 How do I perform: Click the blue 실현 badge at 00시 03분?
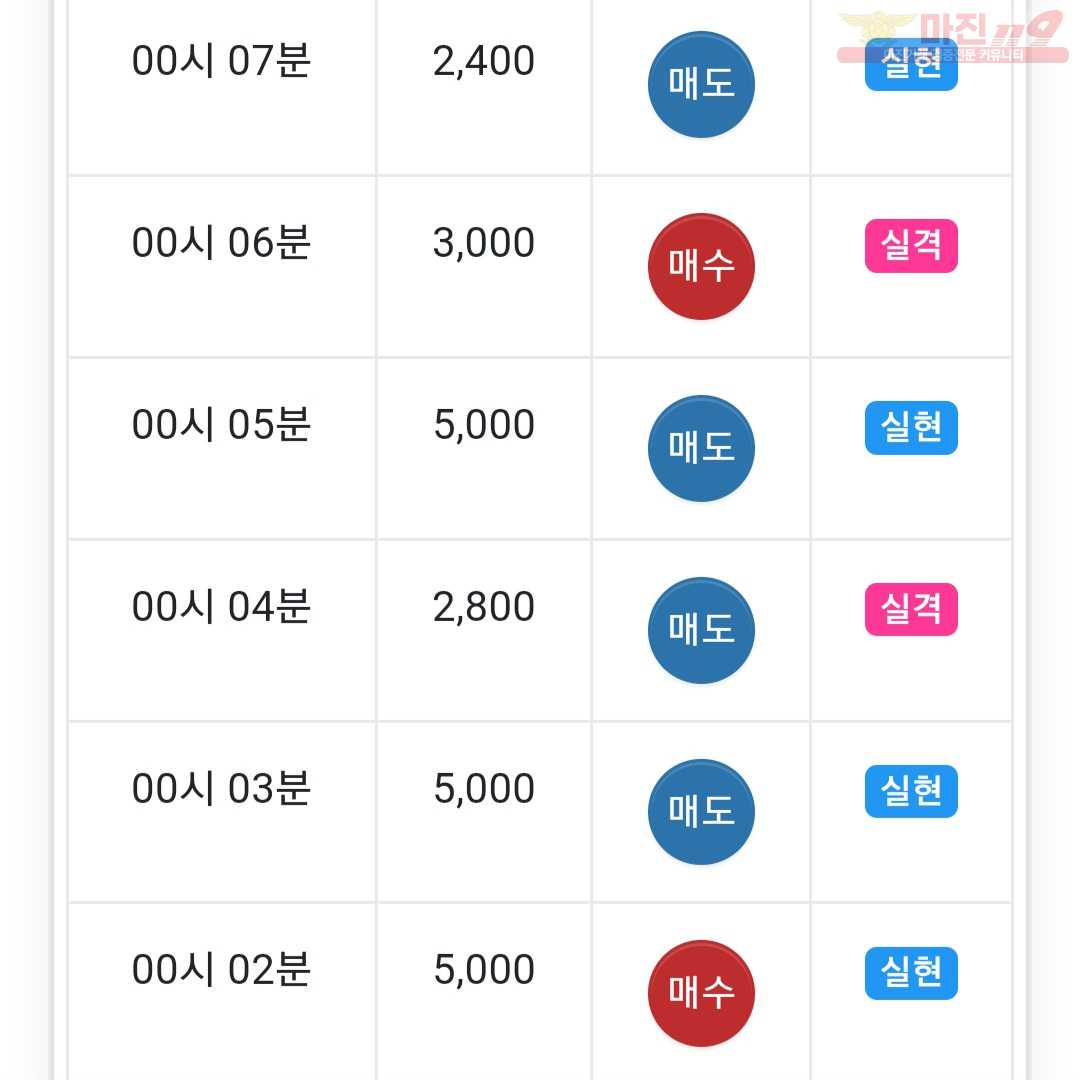tap(911, 791)
